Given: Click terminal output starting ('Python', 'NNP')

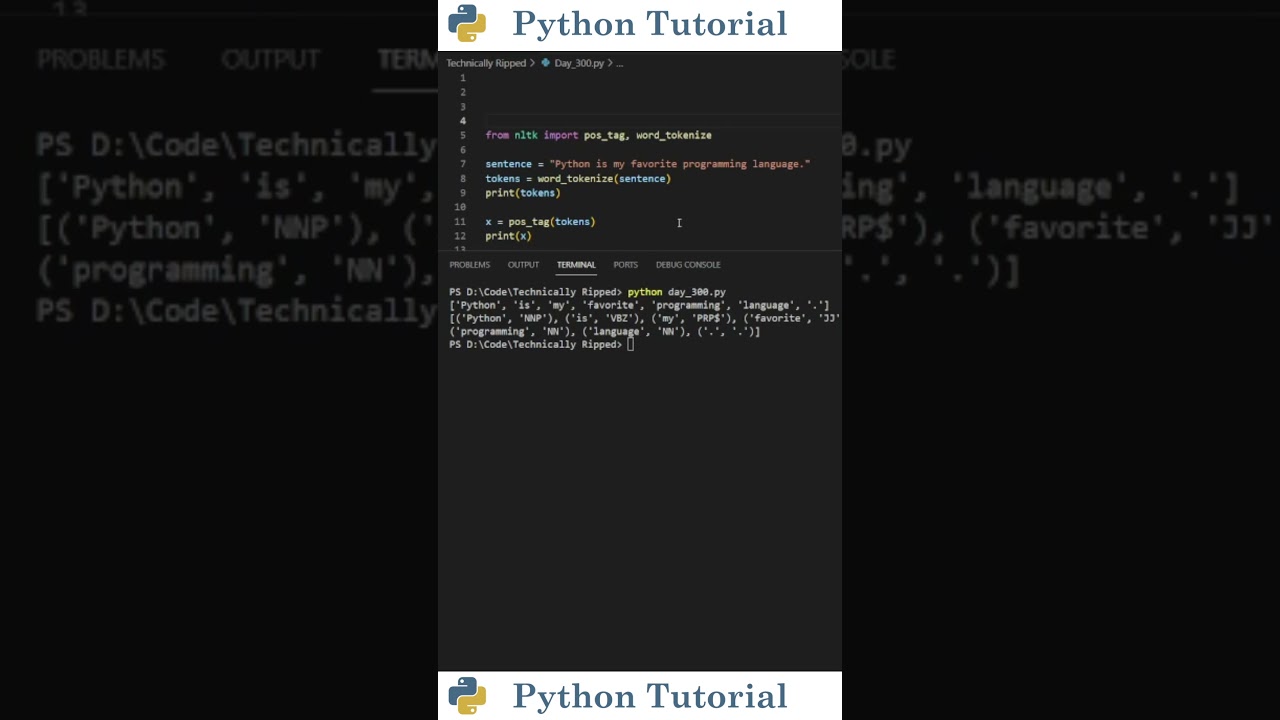Looking at the screenshot, I should click(x=644, y=318).
